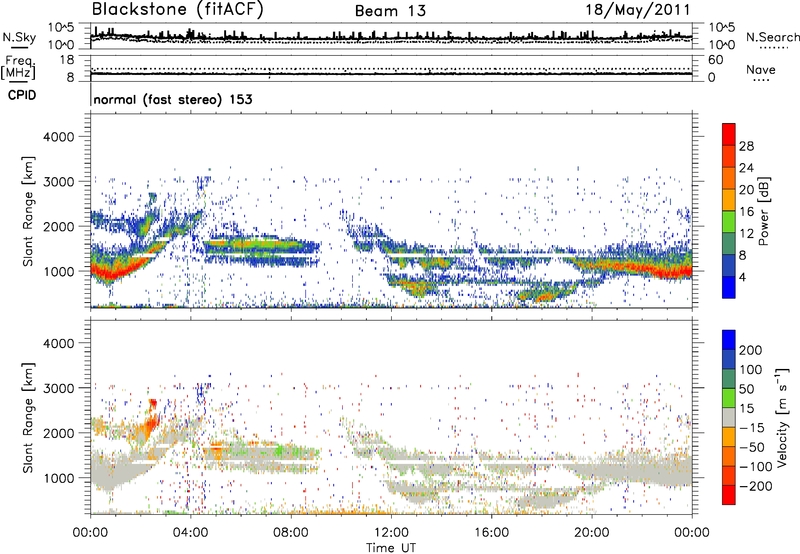
Task: Click the '-50' velocity scale value
Action: (752, 447)
